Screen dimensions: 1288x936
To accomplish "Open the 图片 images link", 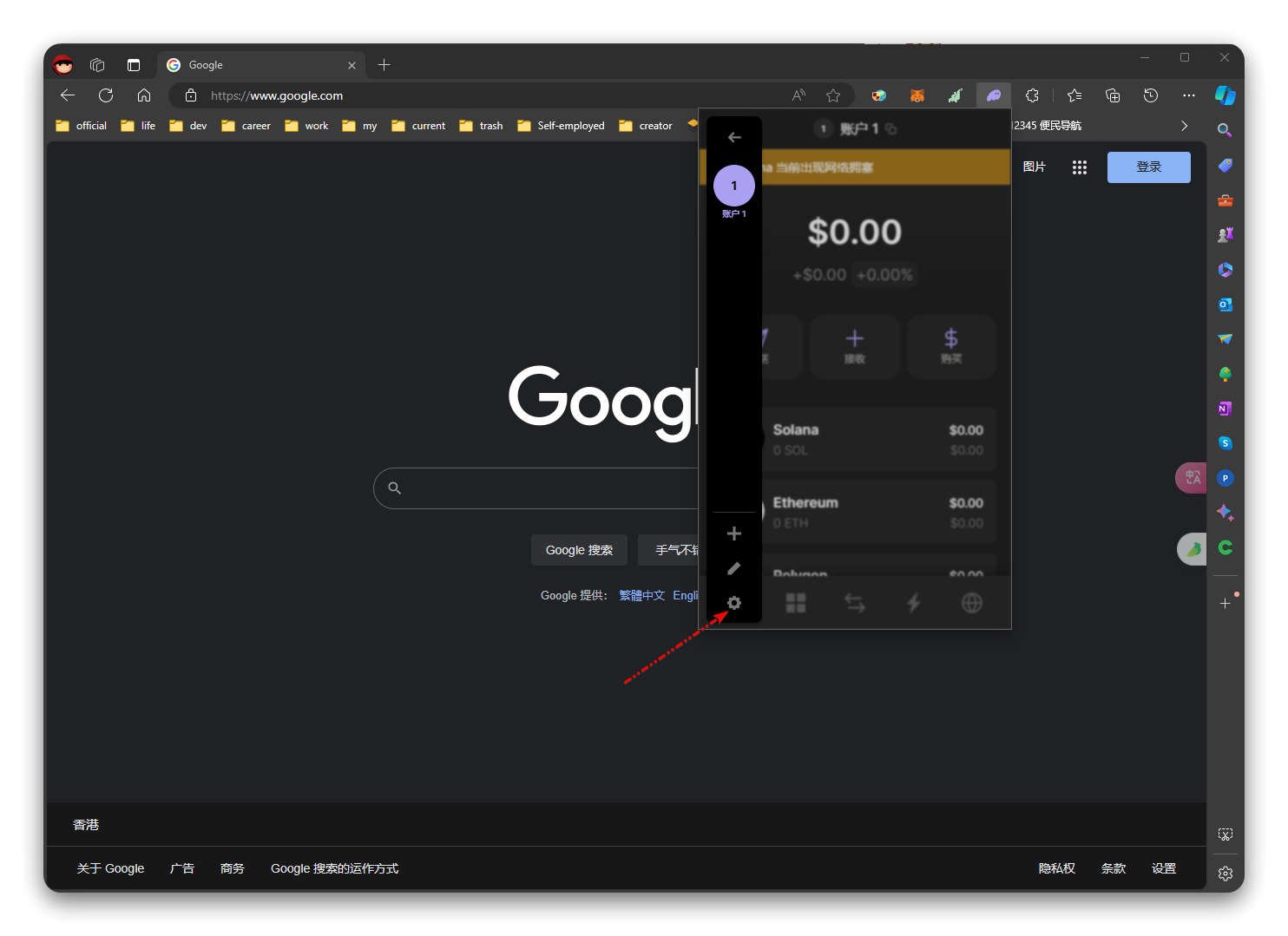I will pos(1035,167).
